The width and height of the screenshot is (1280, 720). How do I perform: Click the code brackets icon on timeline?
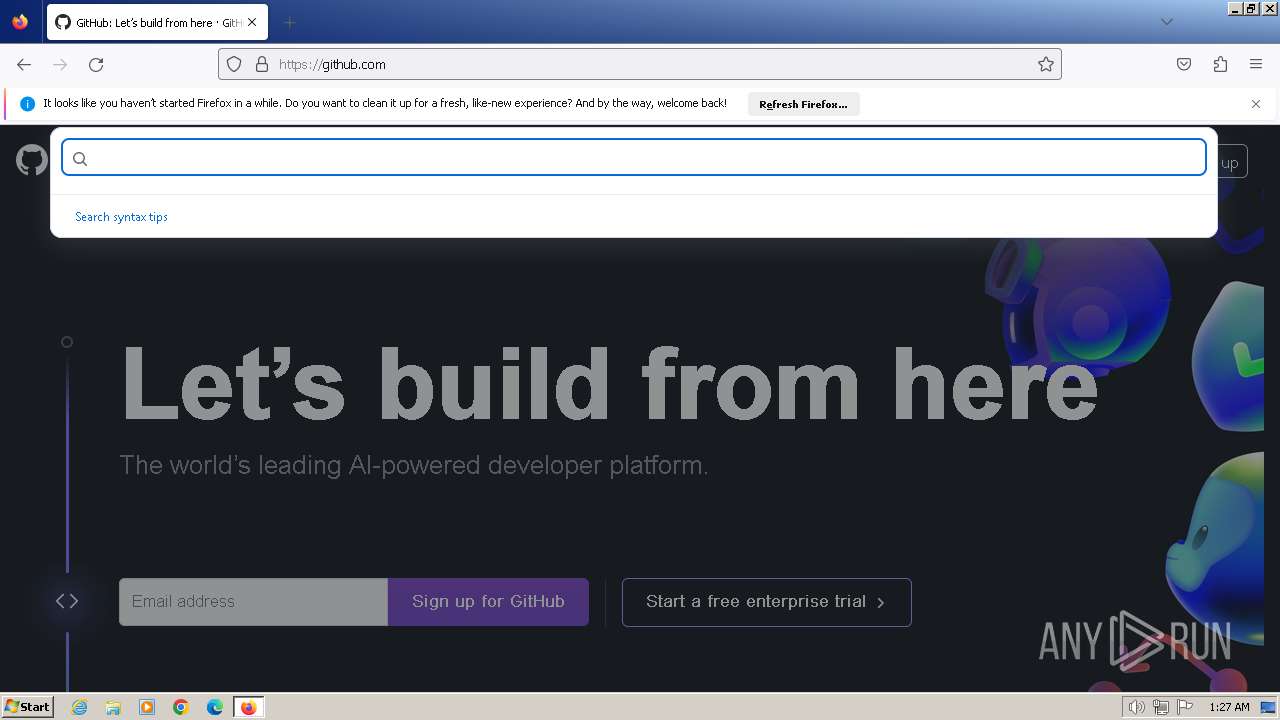[x=67, y=601]
